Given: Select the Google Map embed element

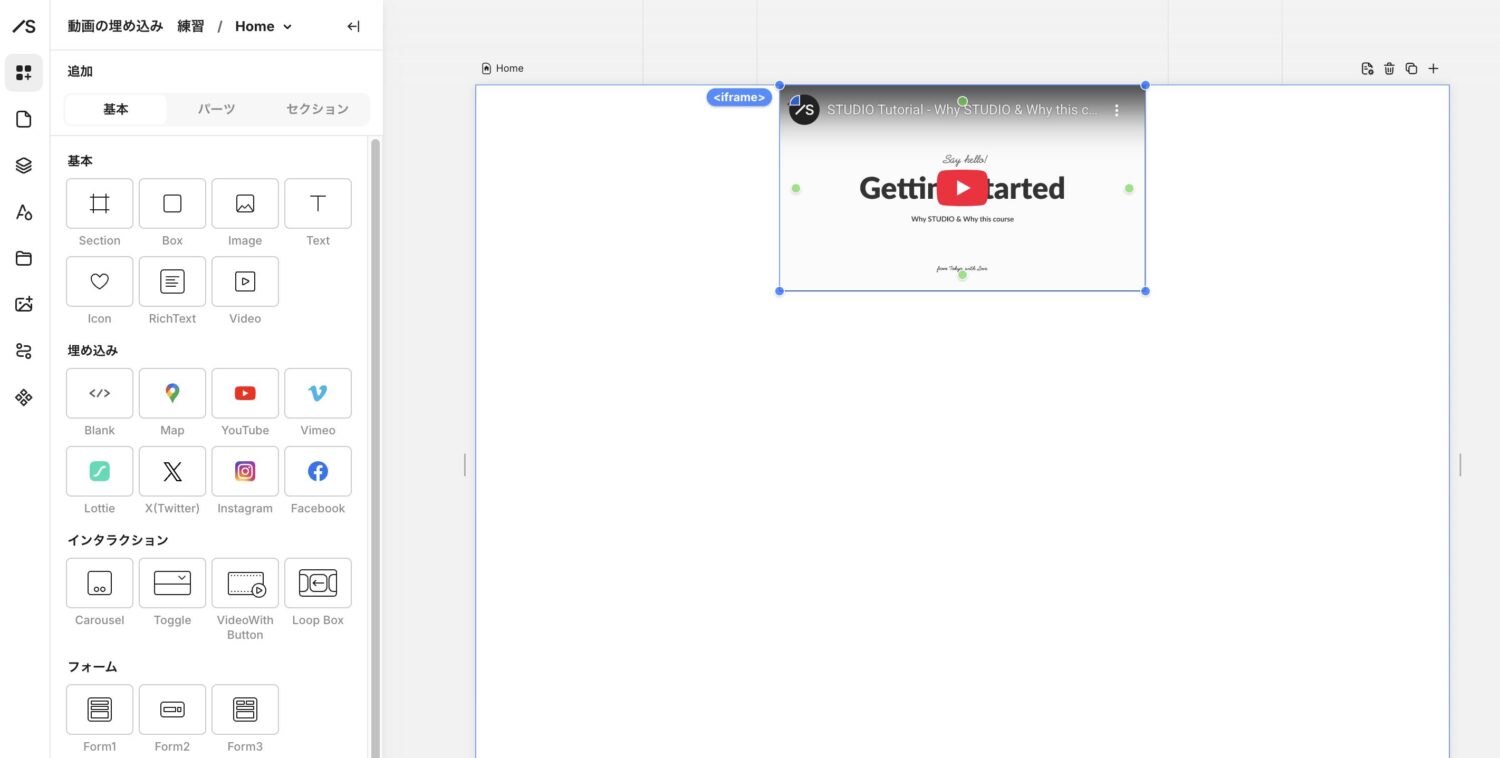Looking at the screenshot, I should 172,393.
